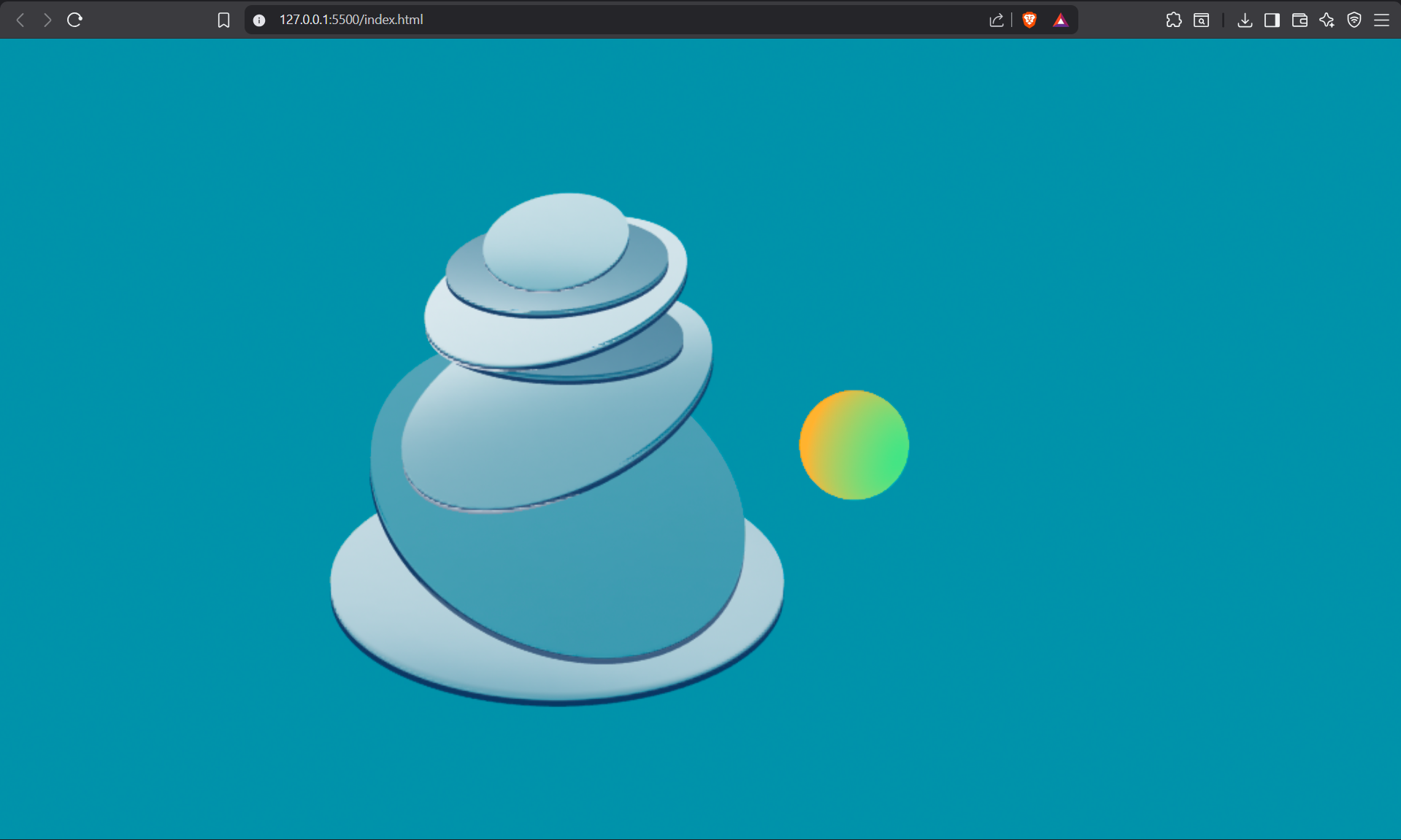1401x840 pixels.
Task: Click the browser forward arrow
Action: click(47, 20)
